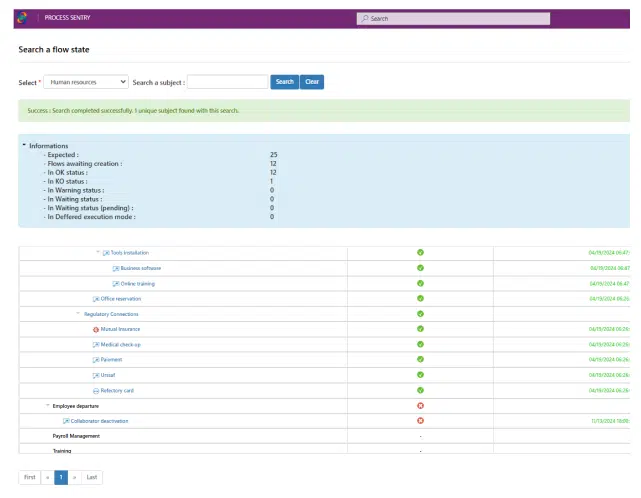This screenshot has width=641, height=498.
Task: Collapse the Employee departure node
Action: click(47, 406)
